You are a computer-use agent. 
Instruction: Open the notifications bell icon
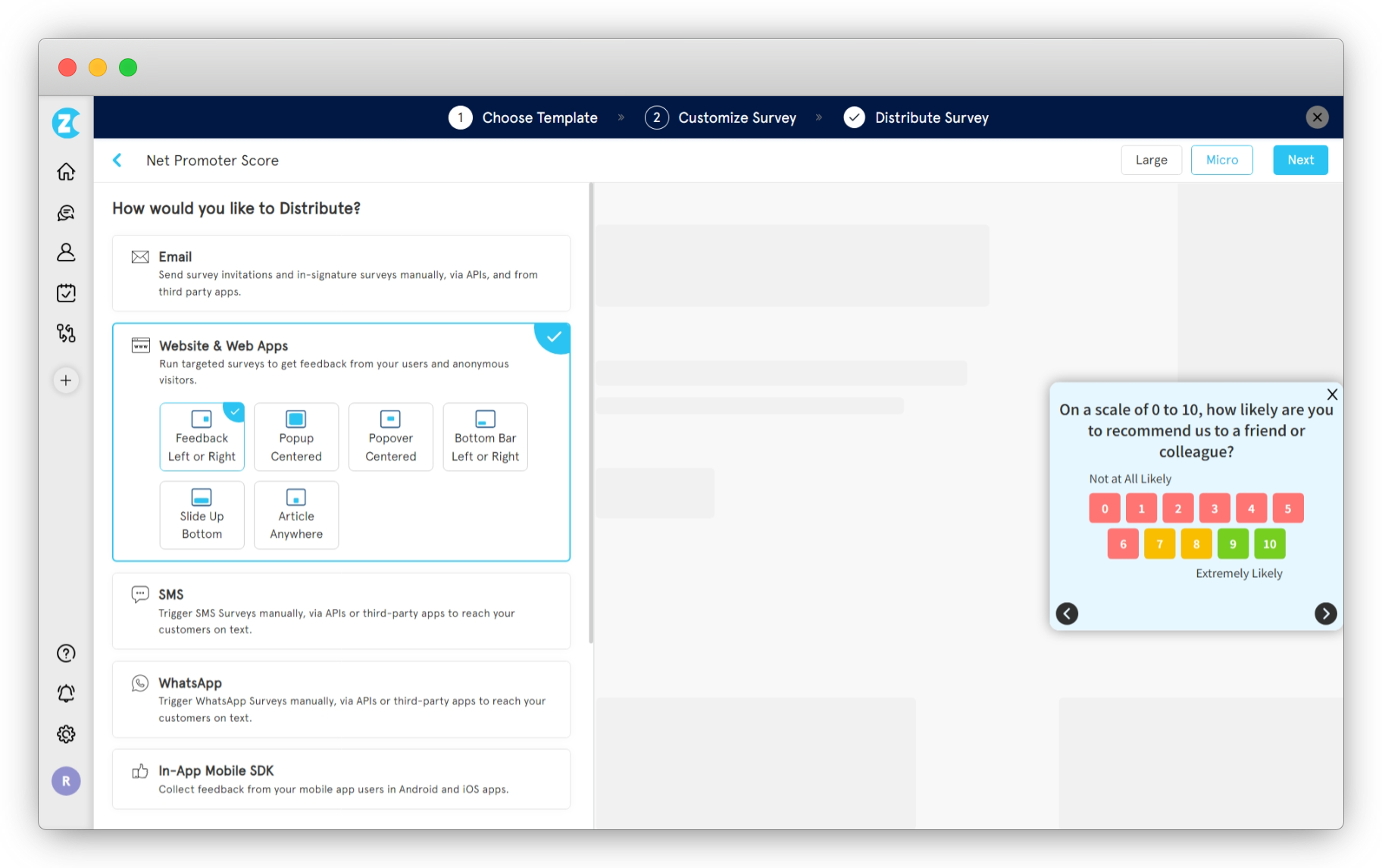click(66, 693)
